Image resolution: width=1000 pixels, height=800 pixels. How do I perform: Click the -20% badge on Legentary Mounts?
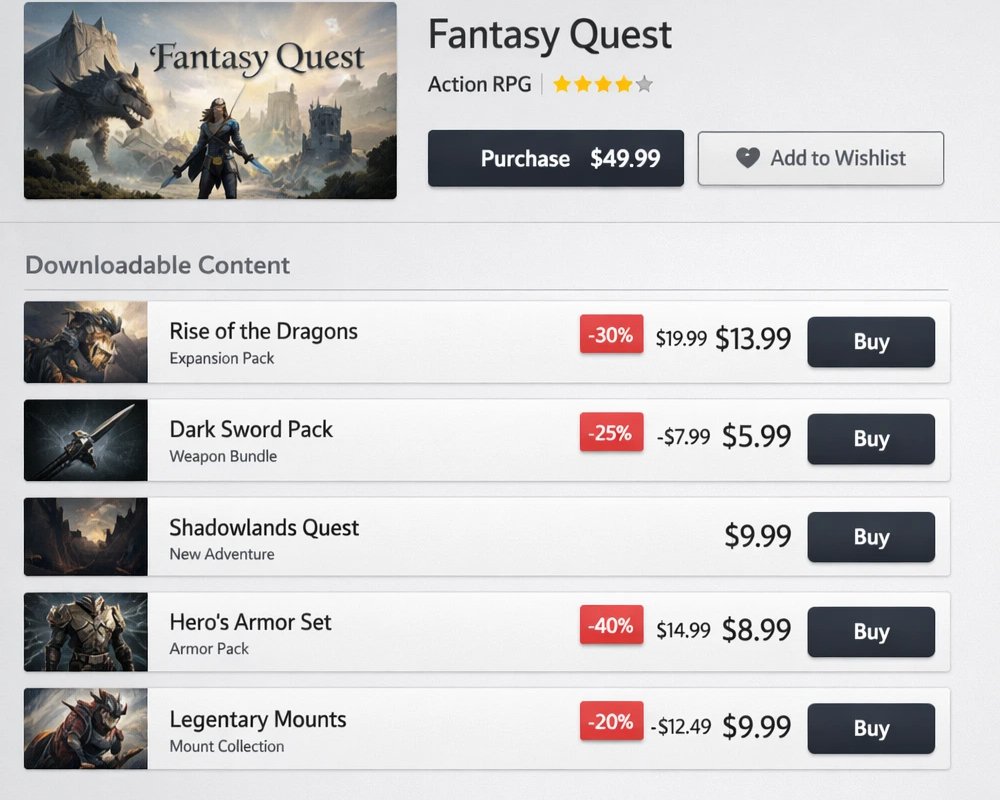(611, 722)
